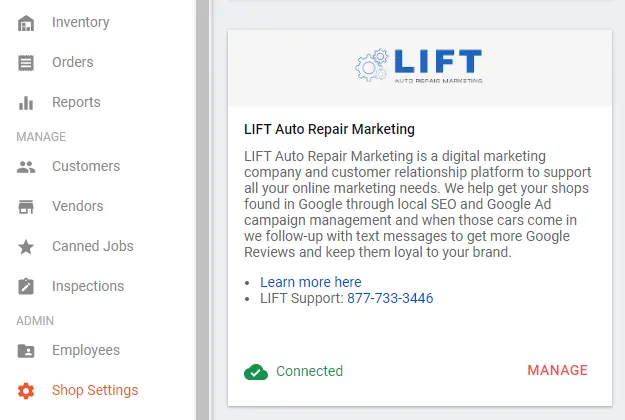Click the Reports bar chart icon
Image resolution: width=625 pixels, height=420 pixels.
point(26,103)
